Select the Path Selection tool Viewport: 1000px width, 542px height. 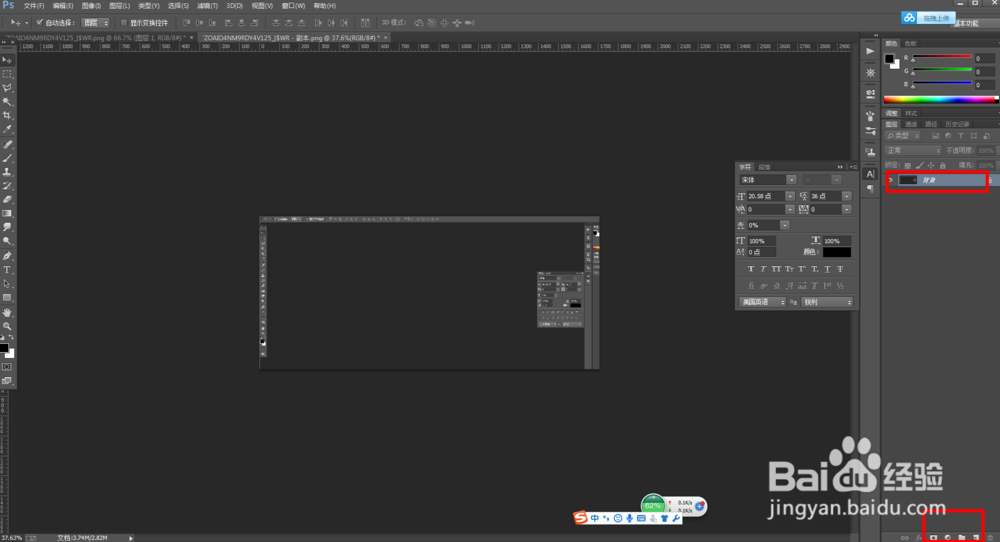click(x=7, y=284)
